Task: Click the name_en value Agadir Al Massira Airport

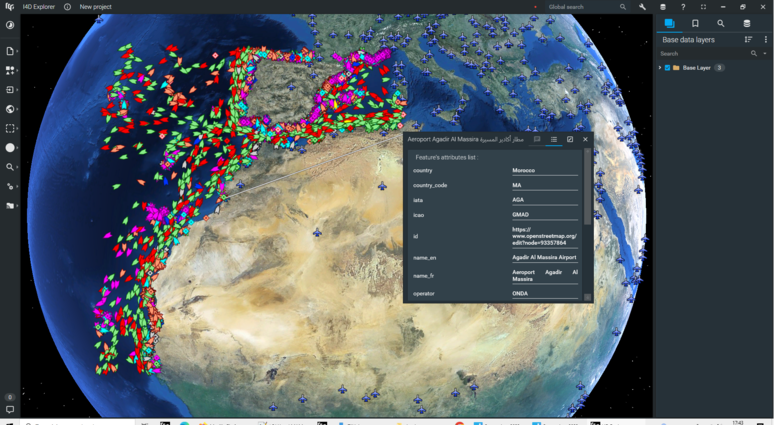Action: tap(544, 257)
